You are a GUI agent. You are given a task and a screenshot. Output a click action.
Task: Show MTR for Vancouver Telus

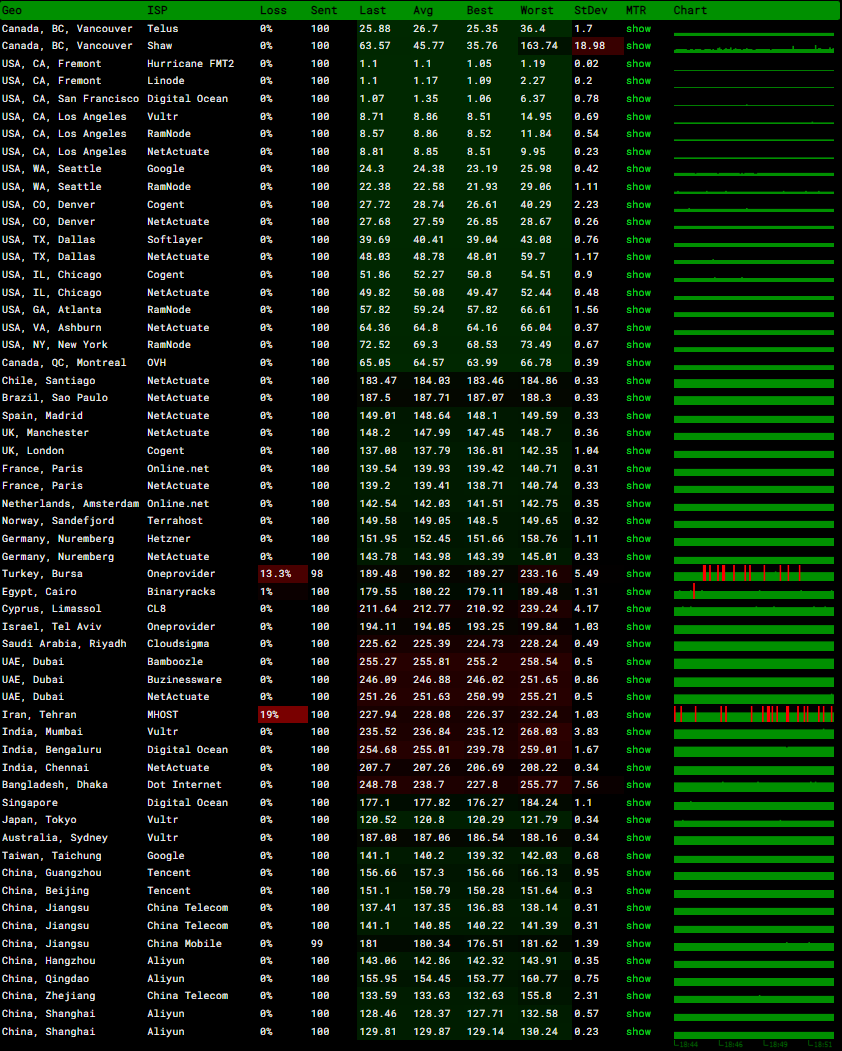[x=638, y=28]
